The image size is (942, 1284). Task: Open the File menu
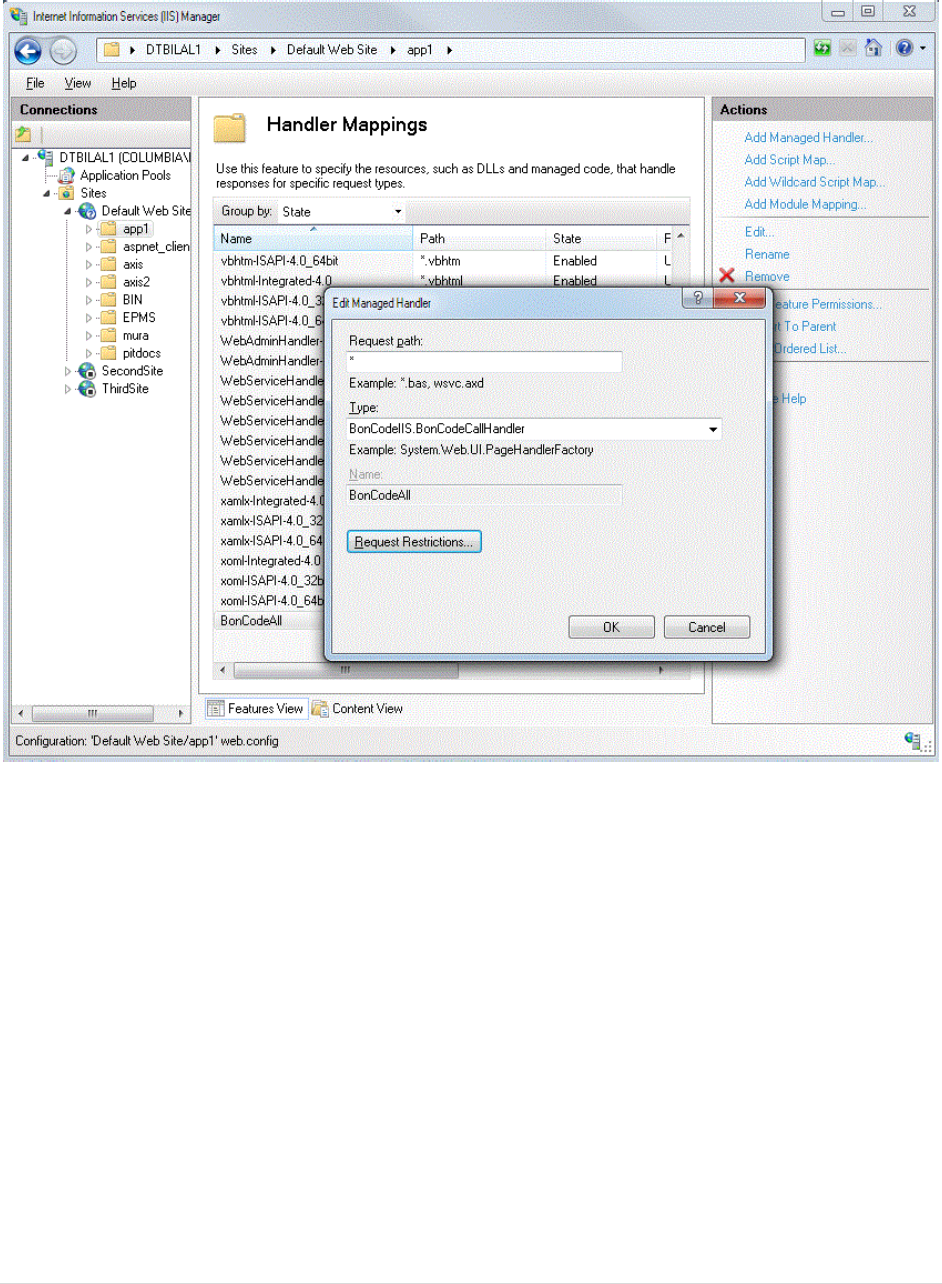(x=36, y=84)
